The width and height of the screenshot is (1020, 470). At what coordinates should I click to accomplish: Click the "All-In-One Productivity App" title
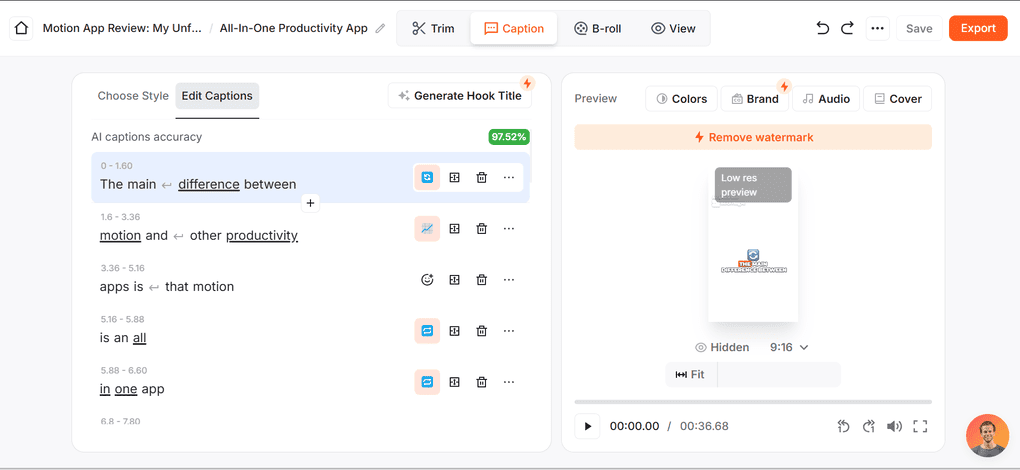click(293, 29)
